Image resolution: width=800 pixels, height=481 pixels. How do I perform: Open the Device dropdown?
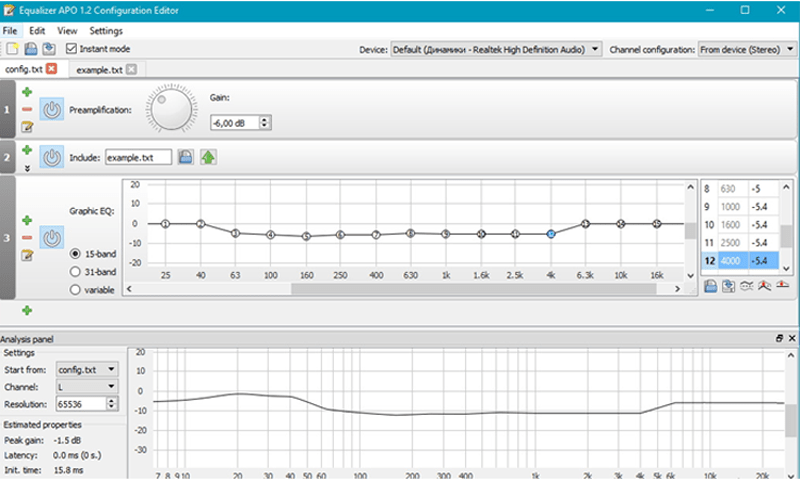coord(496,48)
